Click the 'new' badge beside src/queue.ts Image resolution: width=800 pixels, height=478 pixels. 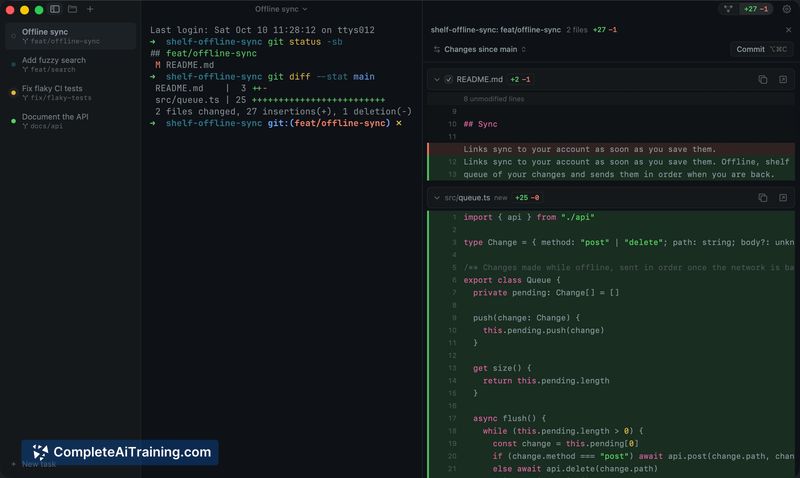pyautogui.click(x=501, y=198)
